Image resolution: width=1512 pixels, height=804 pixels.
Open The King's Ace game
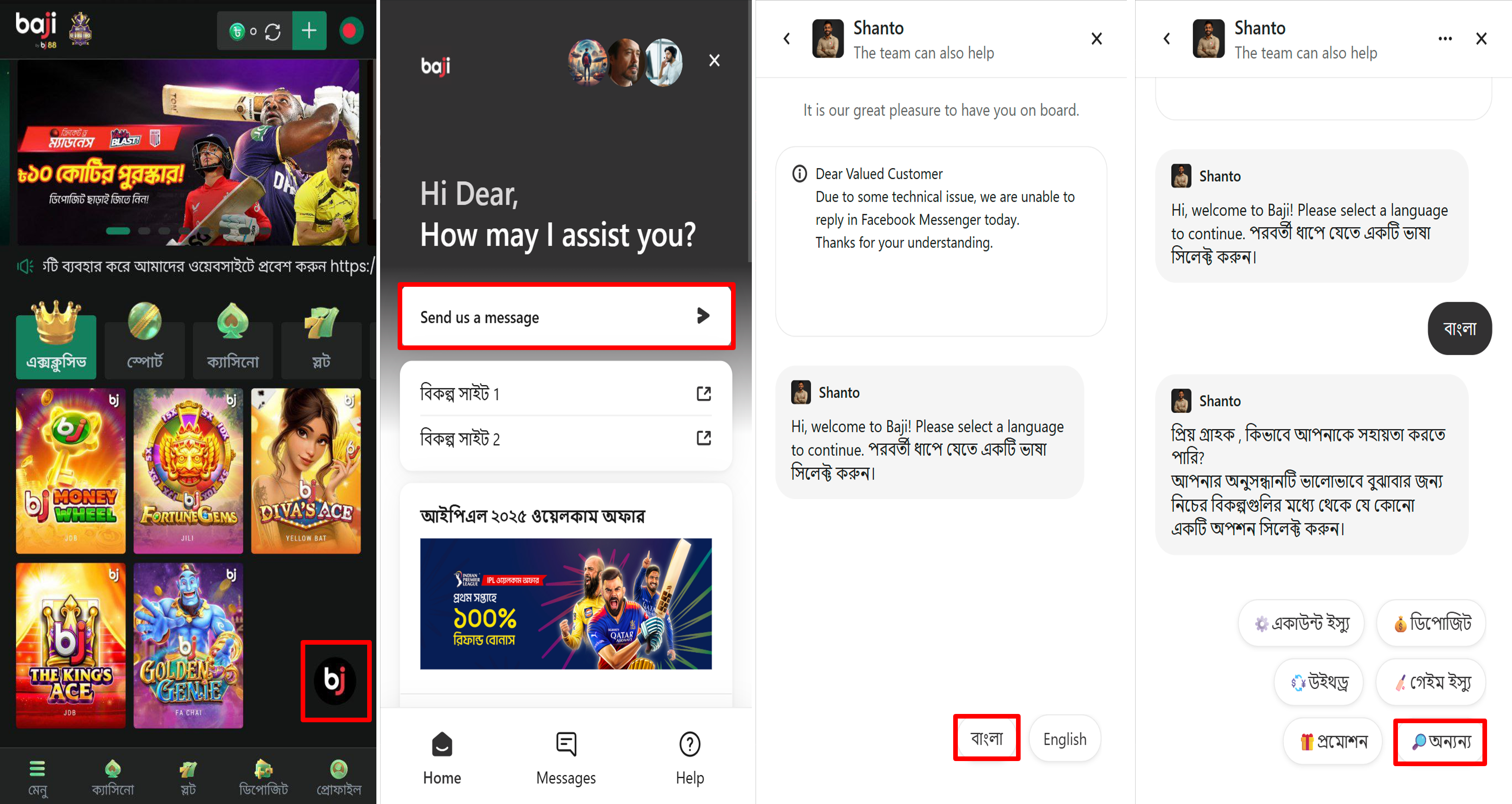pyautogui.click(x=71, y=646)
